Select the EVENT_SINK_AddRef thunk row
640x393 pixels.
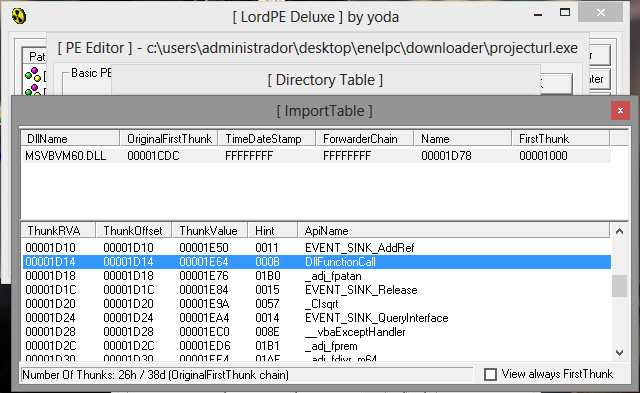coord(316,248)
